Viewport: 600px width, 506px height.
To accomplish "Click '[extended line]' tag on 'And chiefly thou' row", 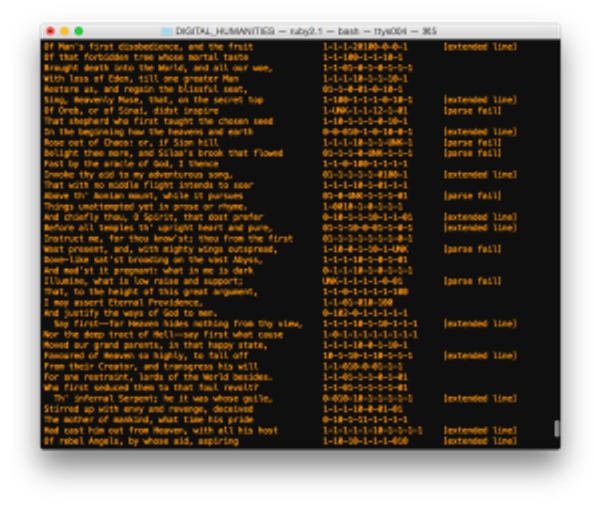I will pos(480,217).
